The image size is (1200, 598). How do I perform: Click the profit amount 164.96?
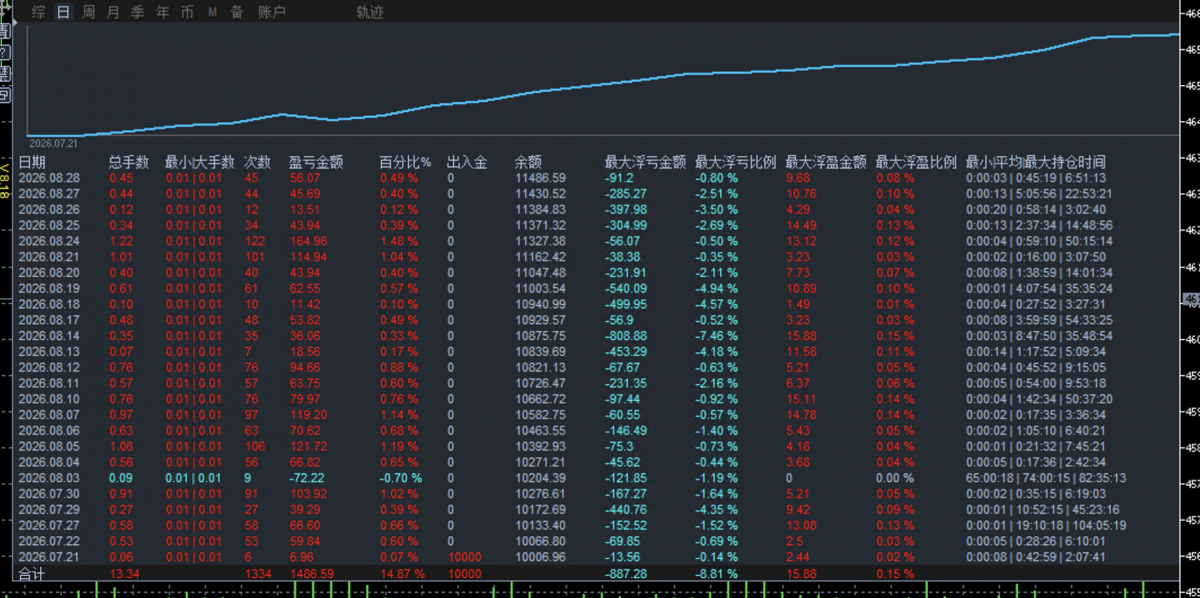pos(307,241)
